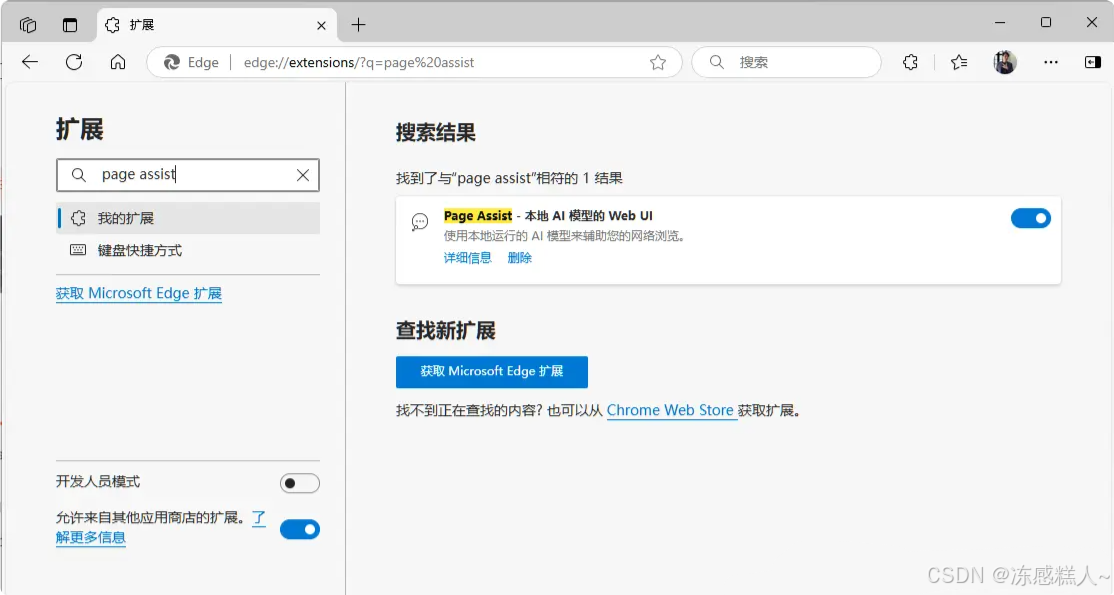This screenshot has height=595, width=1114.
Task: Click the Edge logo in address bar
Action: click(x=172, y=63)
